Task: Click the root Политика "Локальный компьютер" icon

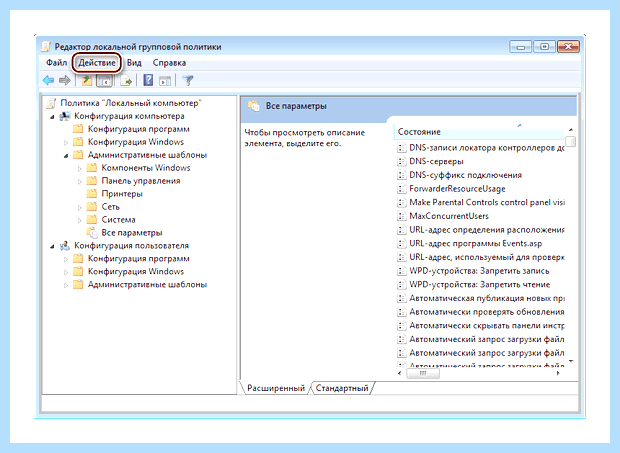Action: (51, 104)
